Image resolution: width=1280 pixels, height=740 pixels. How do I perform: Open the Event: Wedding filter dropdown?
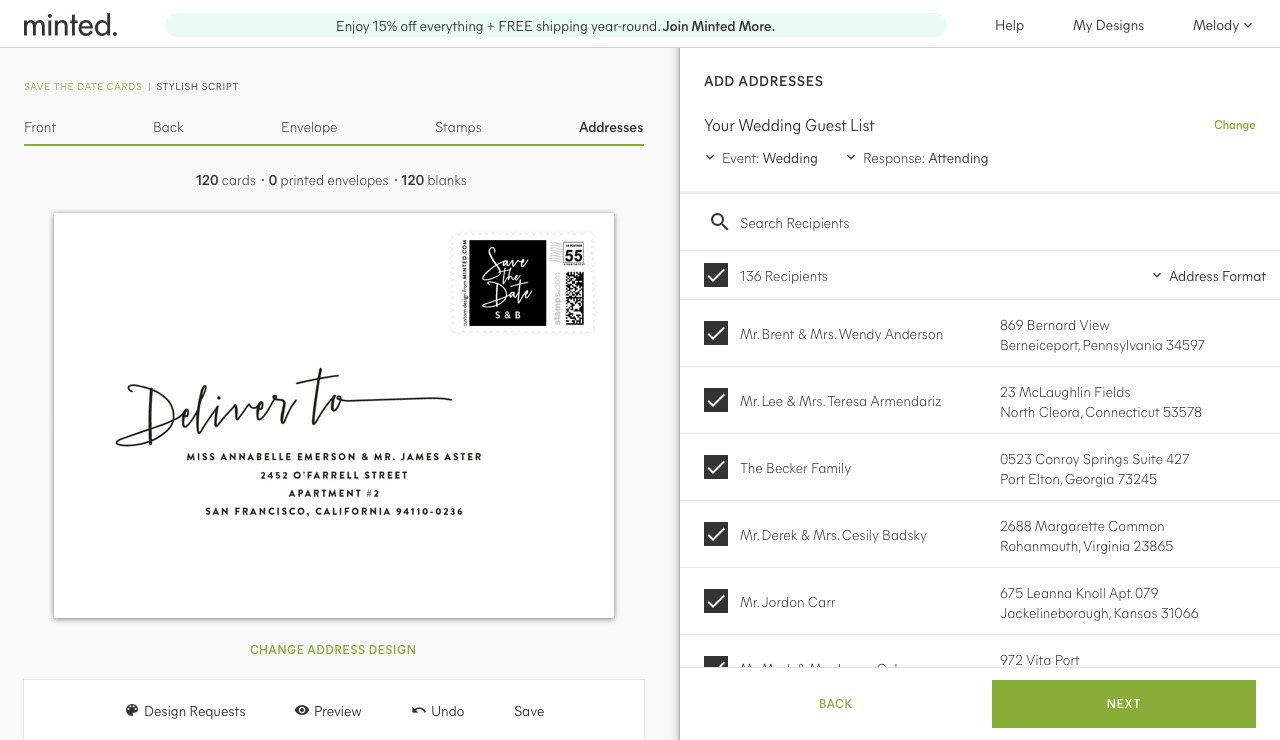761,158
